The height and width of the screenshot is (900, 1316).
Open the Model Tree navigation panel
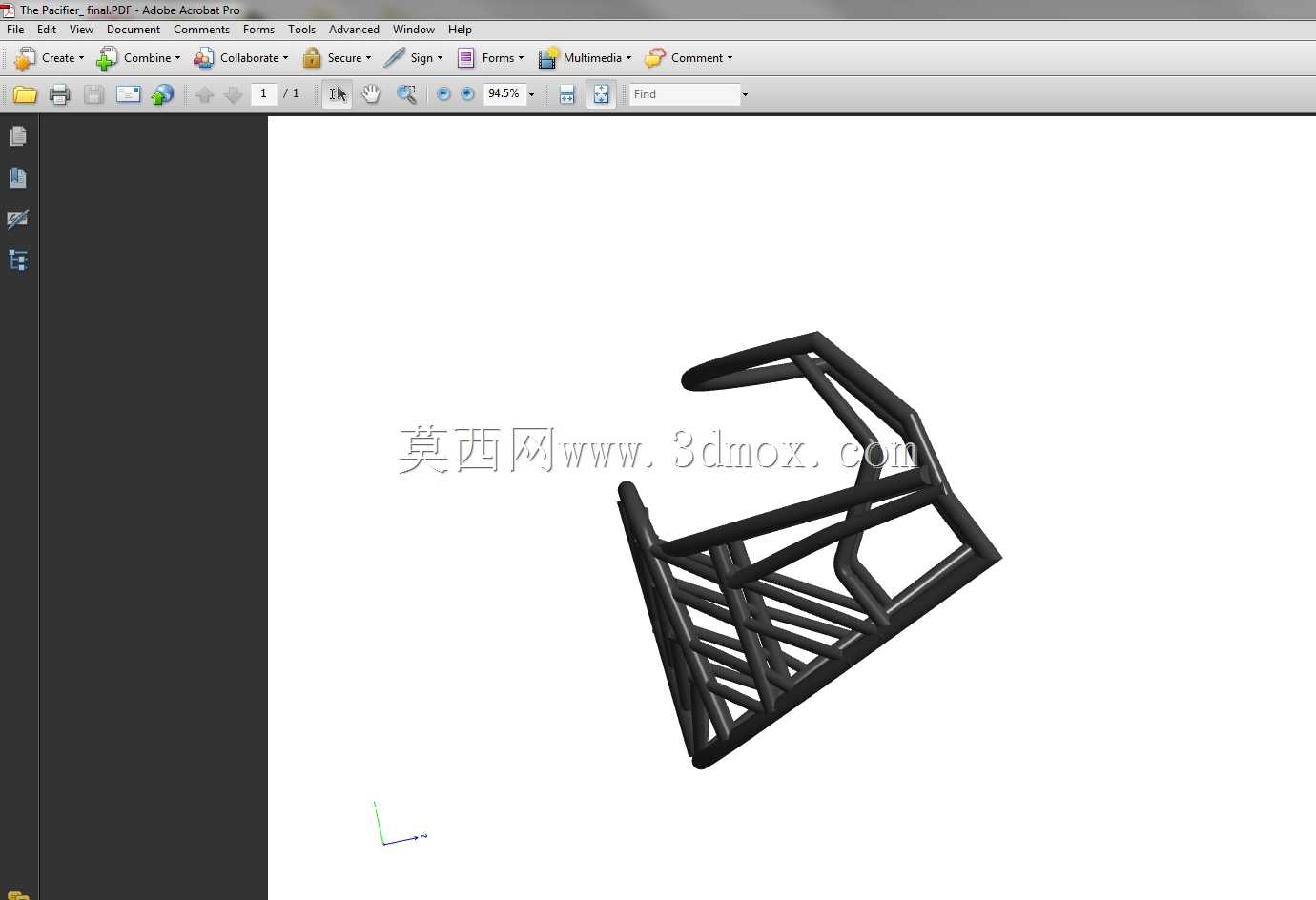click(17, 259)
